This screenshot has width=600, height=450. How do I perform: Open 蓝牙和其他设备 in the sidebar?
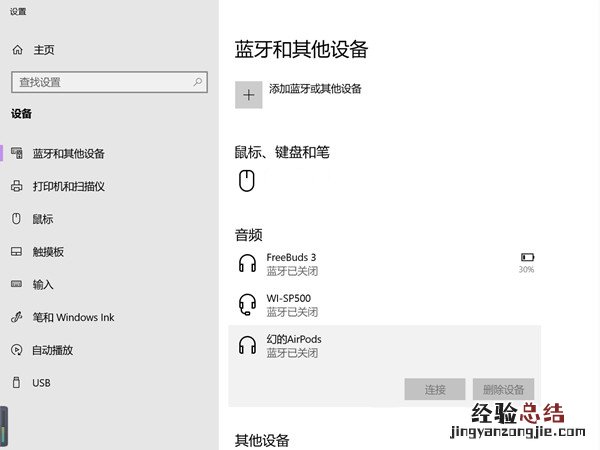pyautogui.click(x=68, y=154)
